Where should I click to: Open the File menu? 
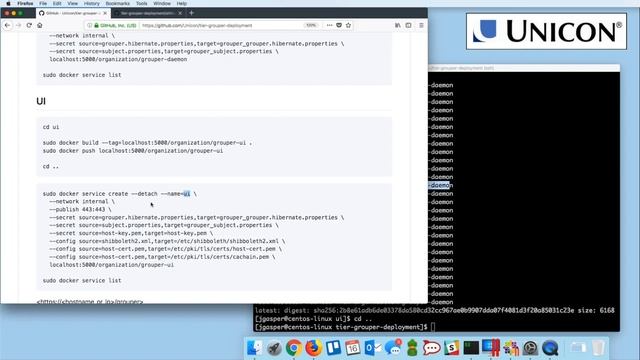43,3
